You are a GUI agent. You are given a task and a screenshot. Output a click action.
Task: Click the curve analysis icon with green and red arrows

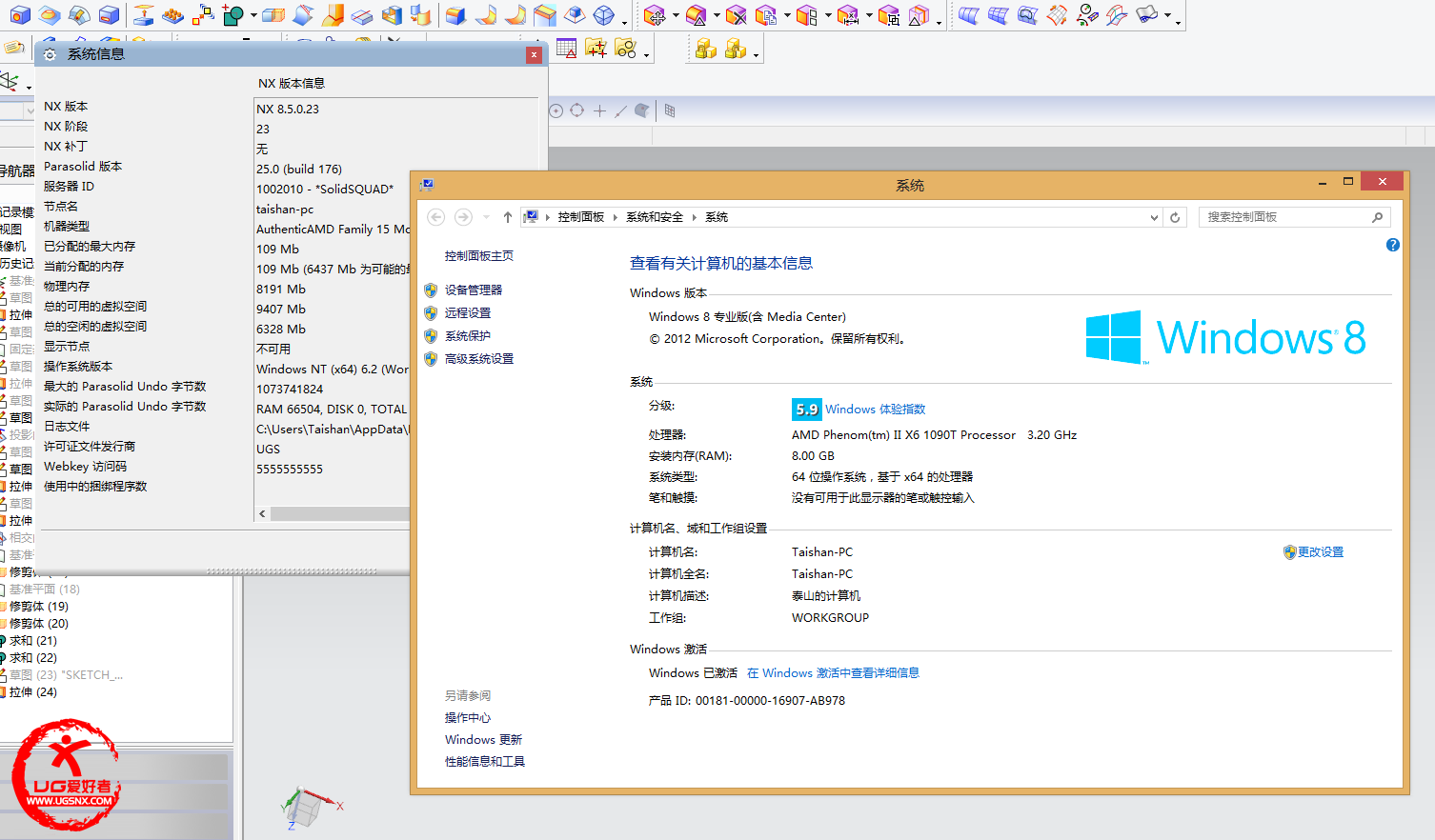click(1087, 15)
